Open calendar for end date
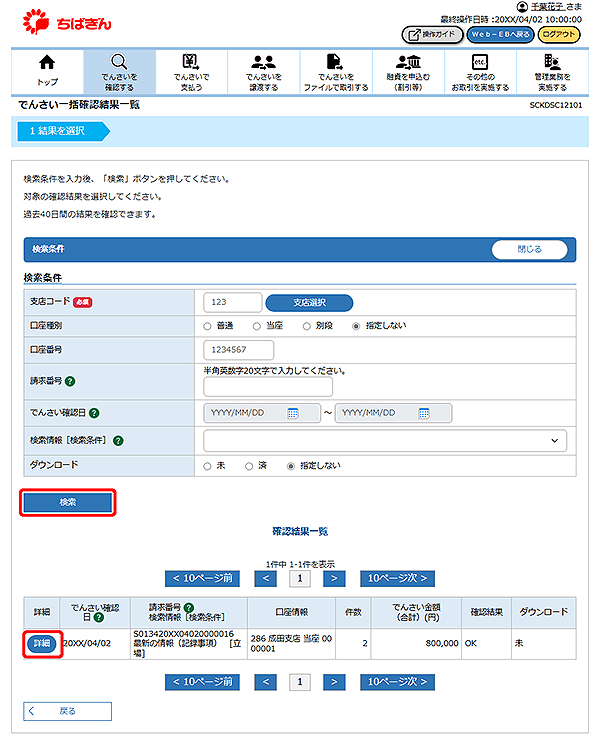This screenshot has width=600, height=745. (x=424, y=413)
